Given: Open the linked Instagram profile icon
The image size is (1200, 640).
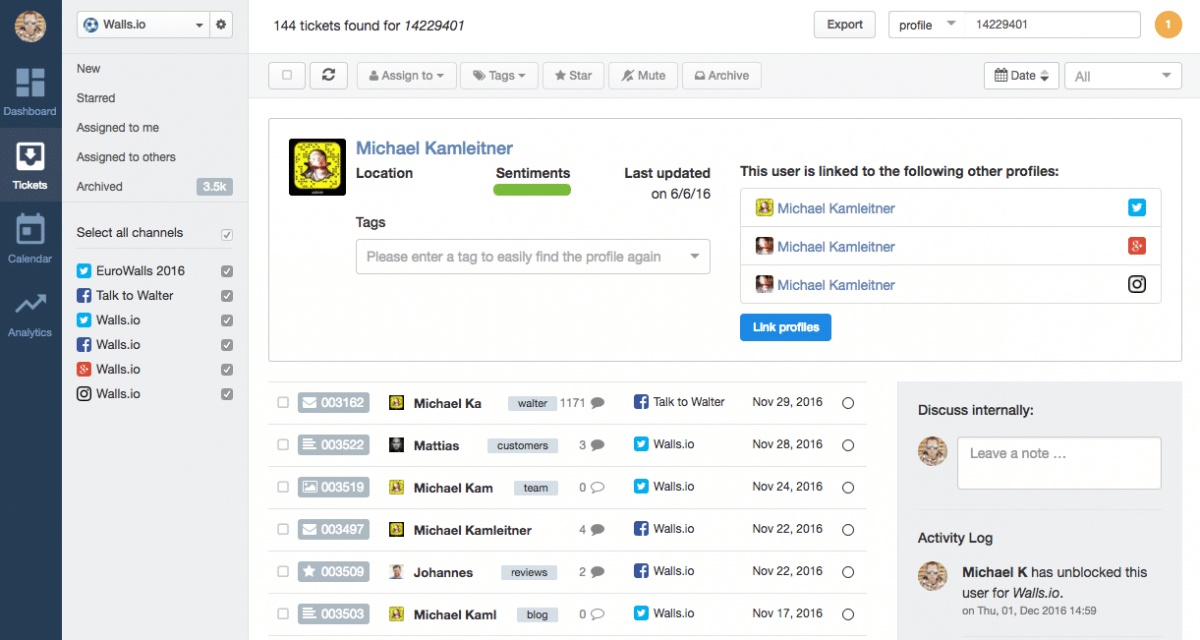Looking at the screenshot, I should click(1137, 284).
